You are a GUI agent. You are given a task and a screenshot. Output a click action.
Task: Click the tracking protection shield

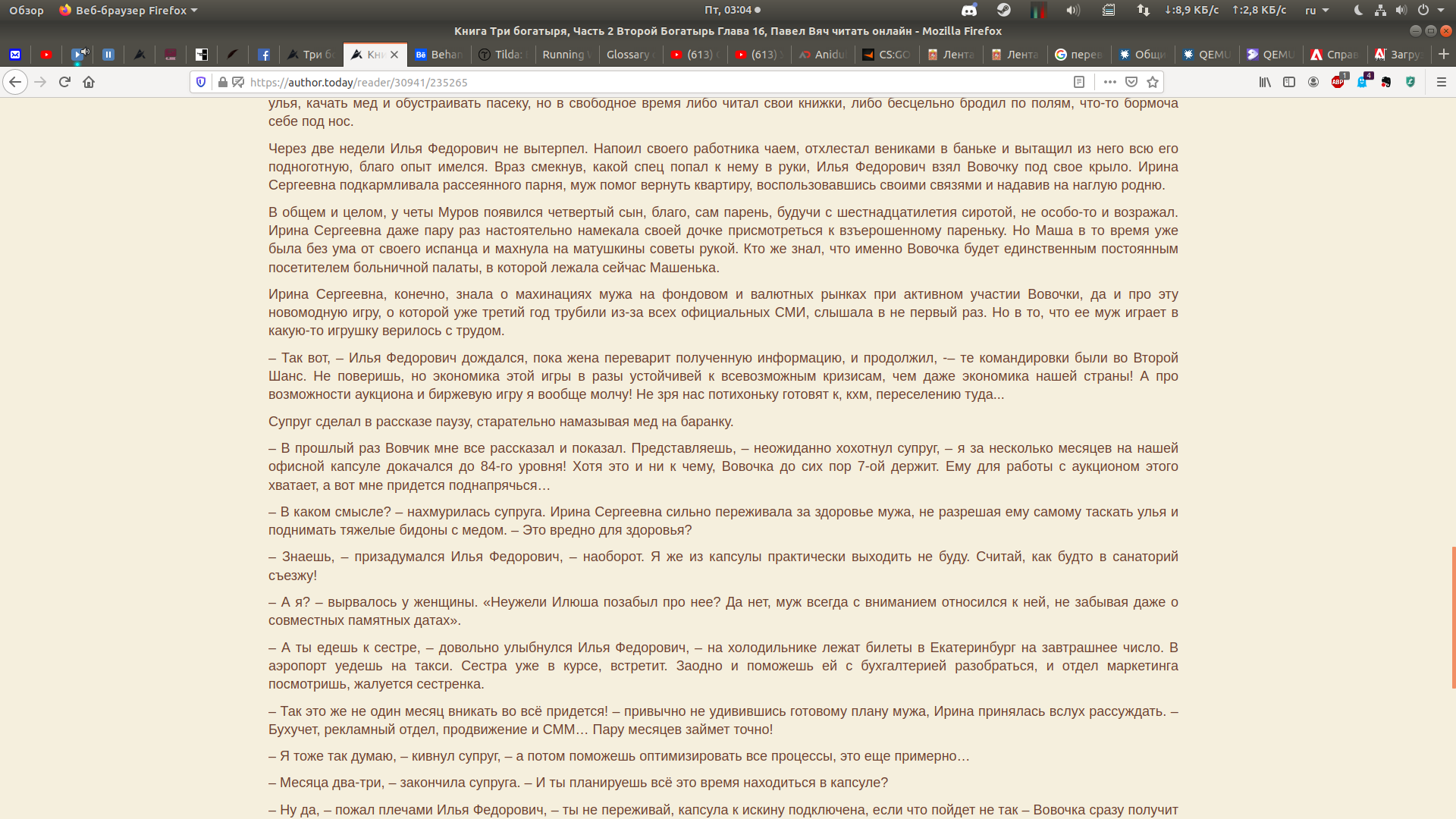(x=201, y=82)
